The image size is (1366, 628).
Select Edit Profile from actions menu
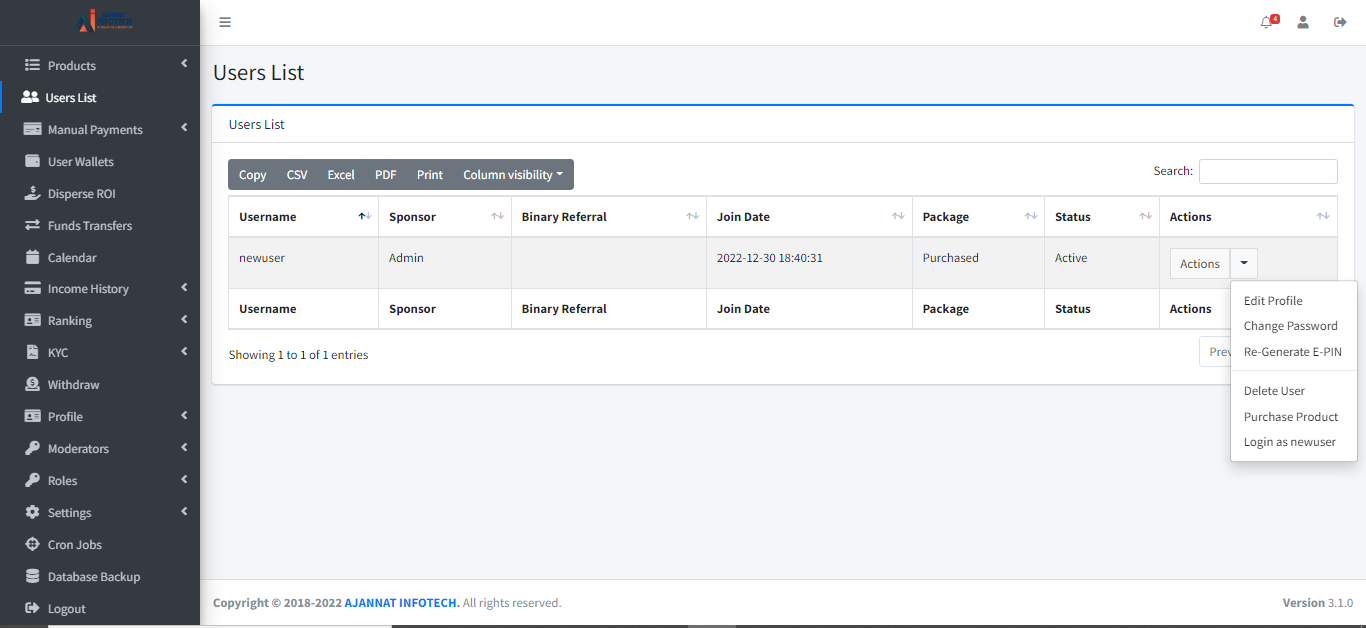(x=1273, y=301)
